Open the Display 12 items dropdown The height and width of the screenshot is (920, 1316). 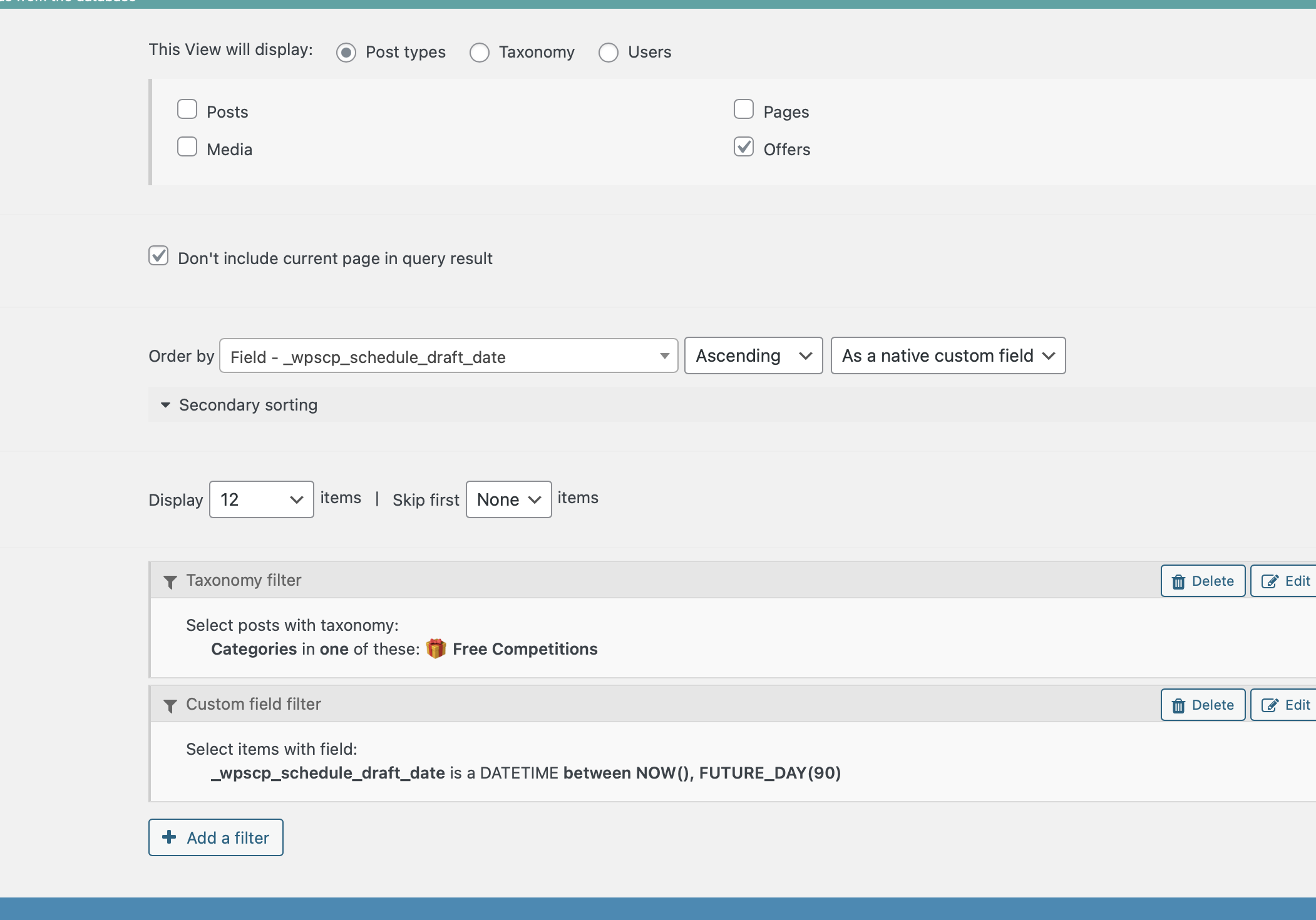click(262, 499)
